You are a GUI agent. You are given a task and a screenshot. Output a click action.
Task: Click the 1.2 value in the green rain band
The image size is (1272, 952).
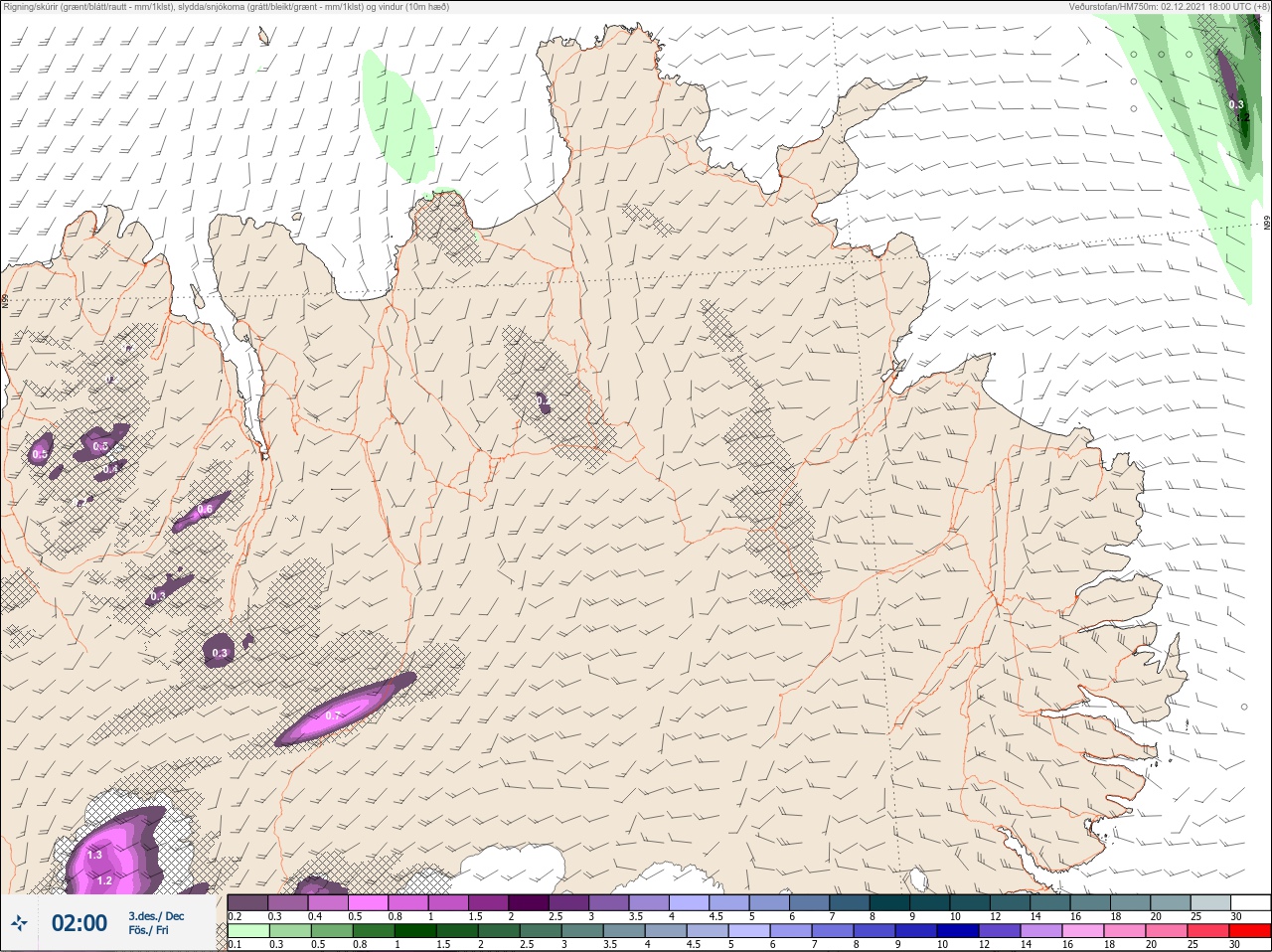[x=1242, y=117]
